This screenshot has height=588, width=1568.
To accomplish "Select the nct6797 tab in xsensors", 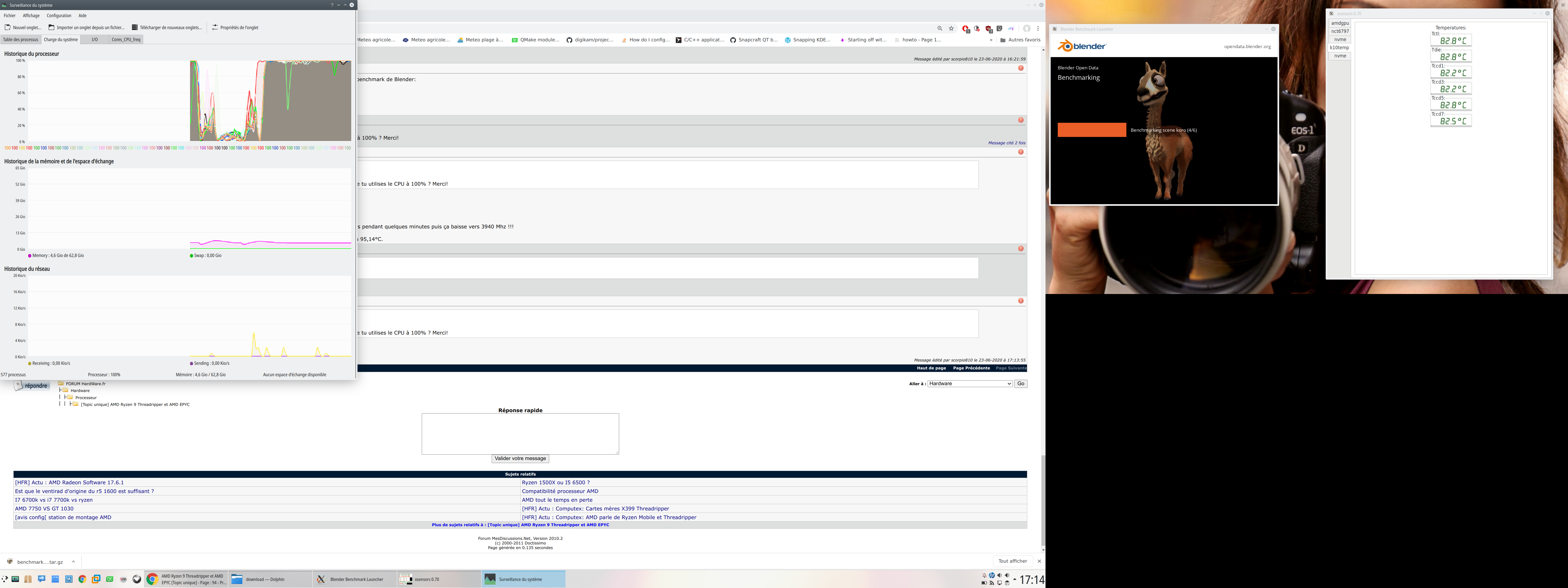I will [1340, 31].
